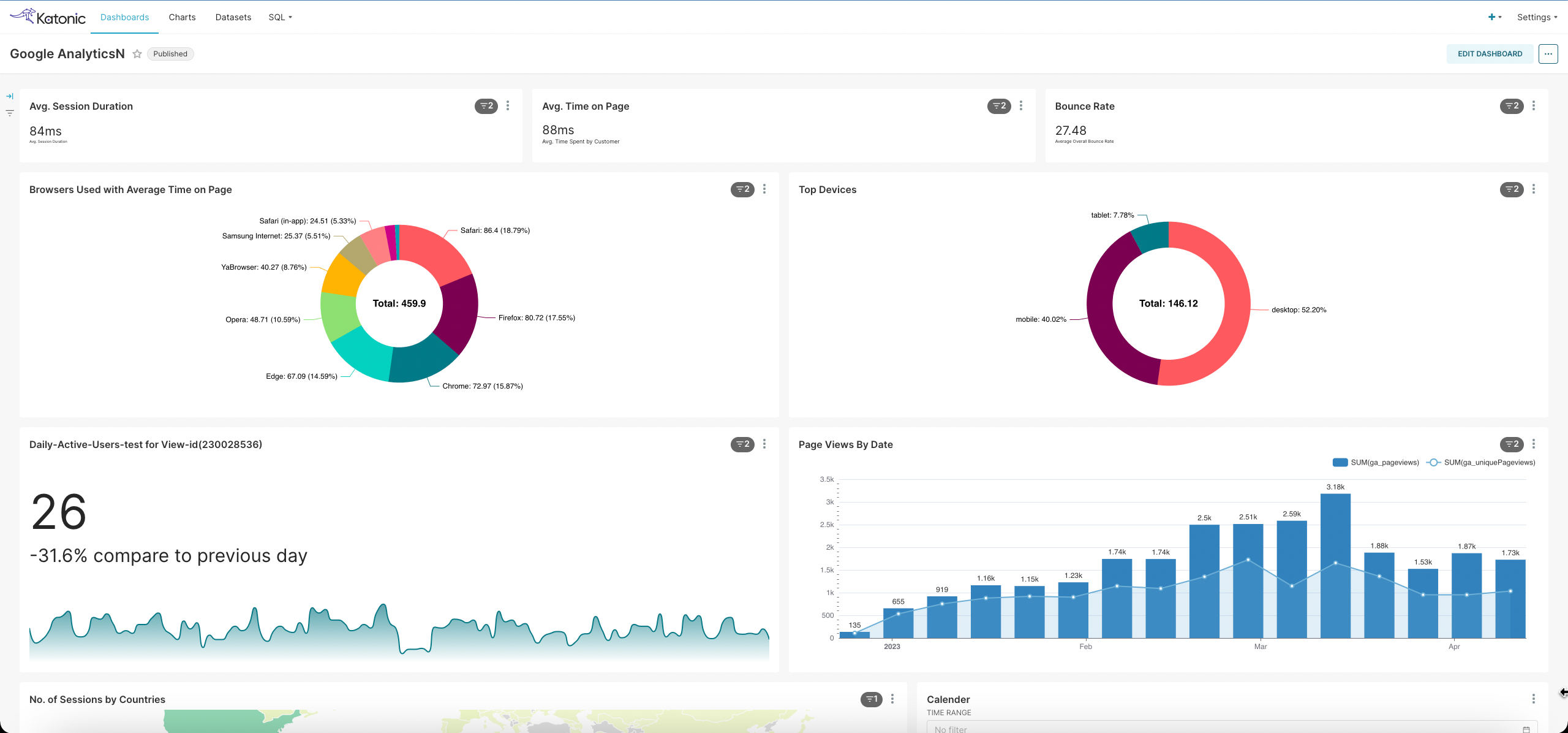Toggle the SUM(ga_pageviews) legend series
Screen dimensions: 1568x733
click(1376, 463)
